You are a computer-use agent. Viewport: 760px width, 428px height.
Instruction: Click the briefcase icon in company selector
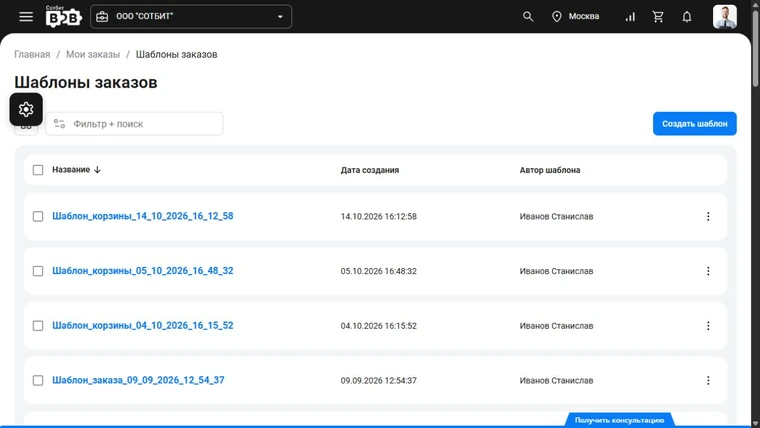point(102,16)
